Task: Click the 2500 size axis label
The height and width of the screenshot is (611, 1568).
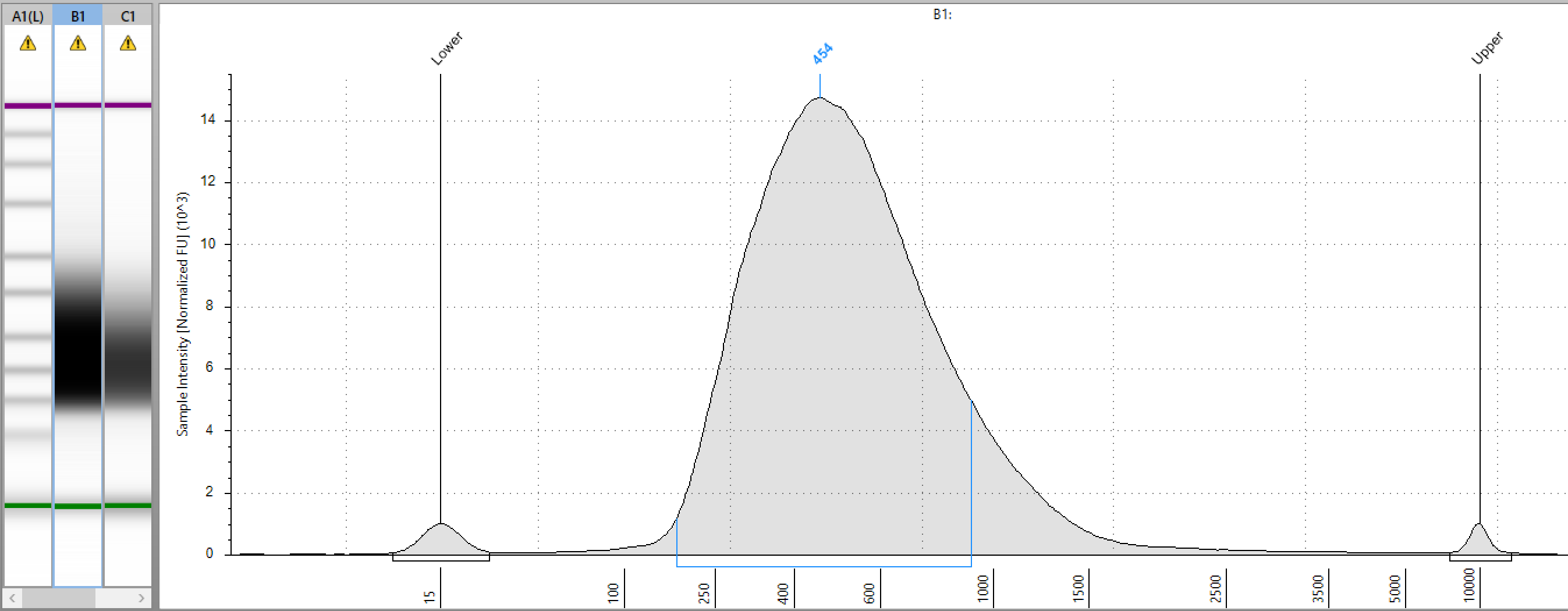Action: (x=1215, y=589)
